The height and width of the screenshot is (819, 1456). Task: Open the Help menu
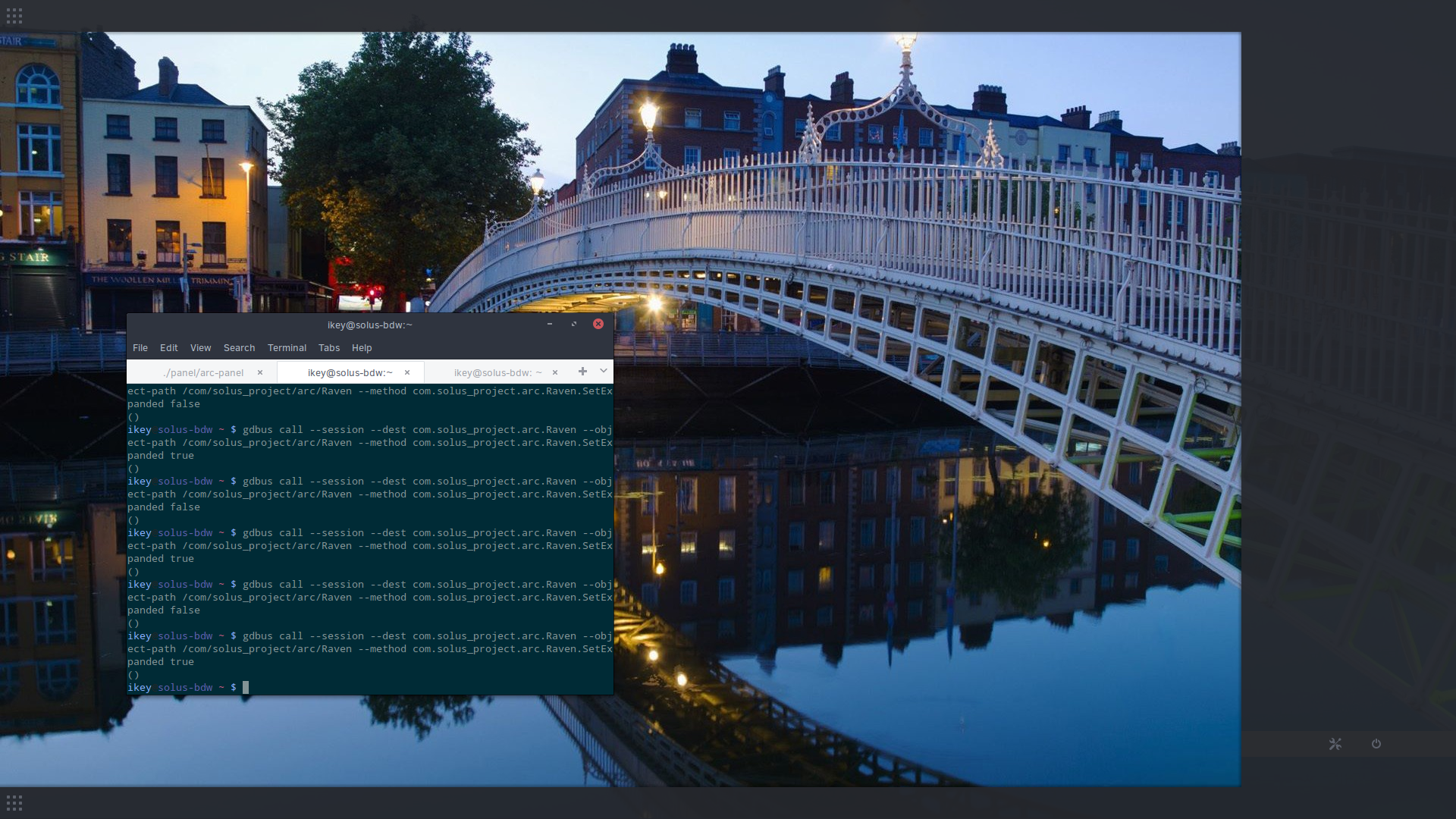(362, 348)
